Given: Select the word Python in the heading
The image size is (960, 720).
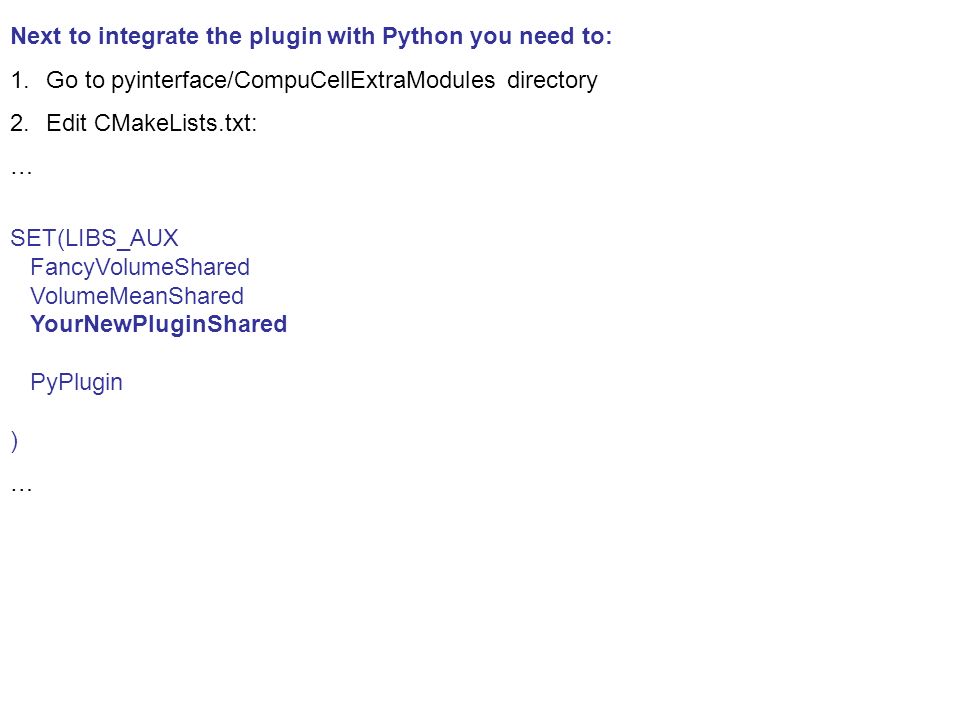Looking at the screenshot, I should tap(422, 37).
